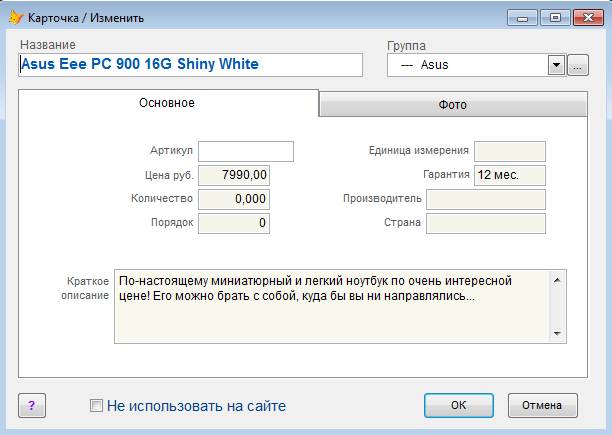Cancel with the Отмена button
Image resolution: width=612 pixels, height=435 pixels.
543,405
